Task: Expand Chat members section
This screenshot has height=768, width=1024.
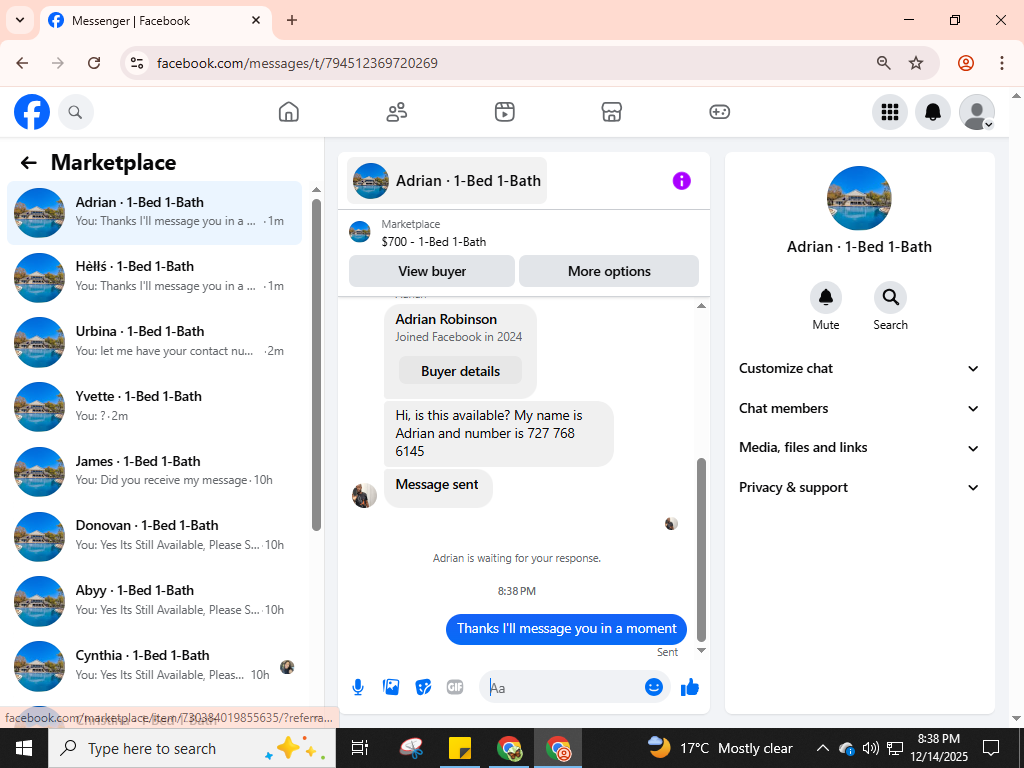Action: 859,408
